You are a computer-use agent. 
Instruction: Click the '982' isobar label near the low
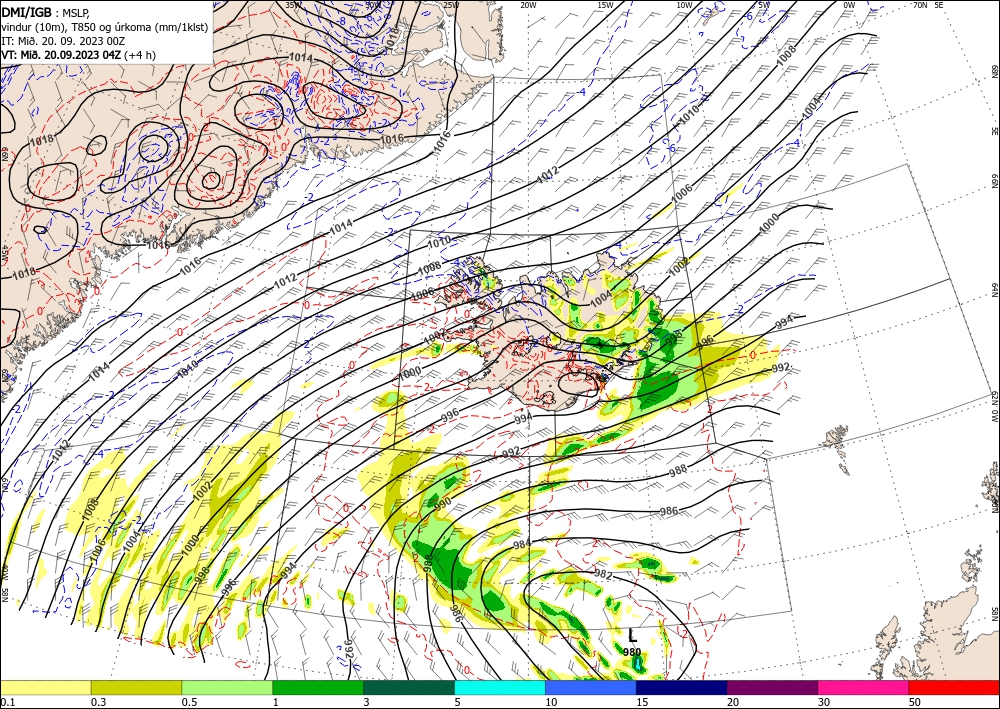coord(603,575)
